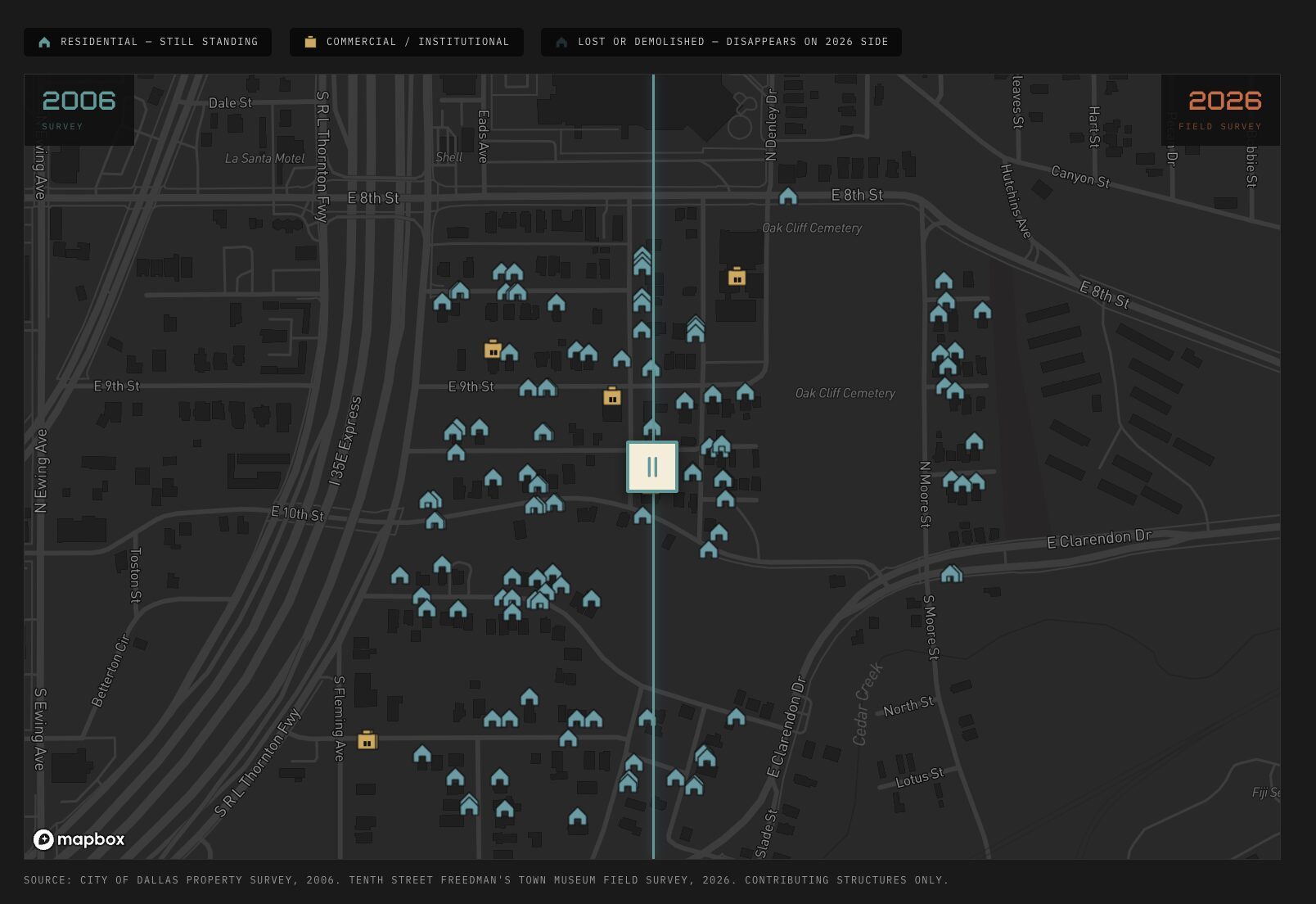Click the briefcase icon in the Commercial legend

pos(310,42)
